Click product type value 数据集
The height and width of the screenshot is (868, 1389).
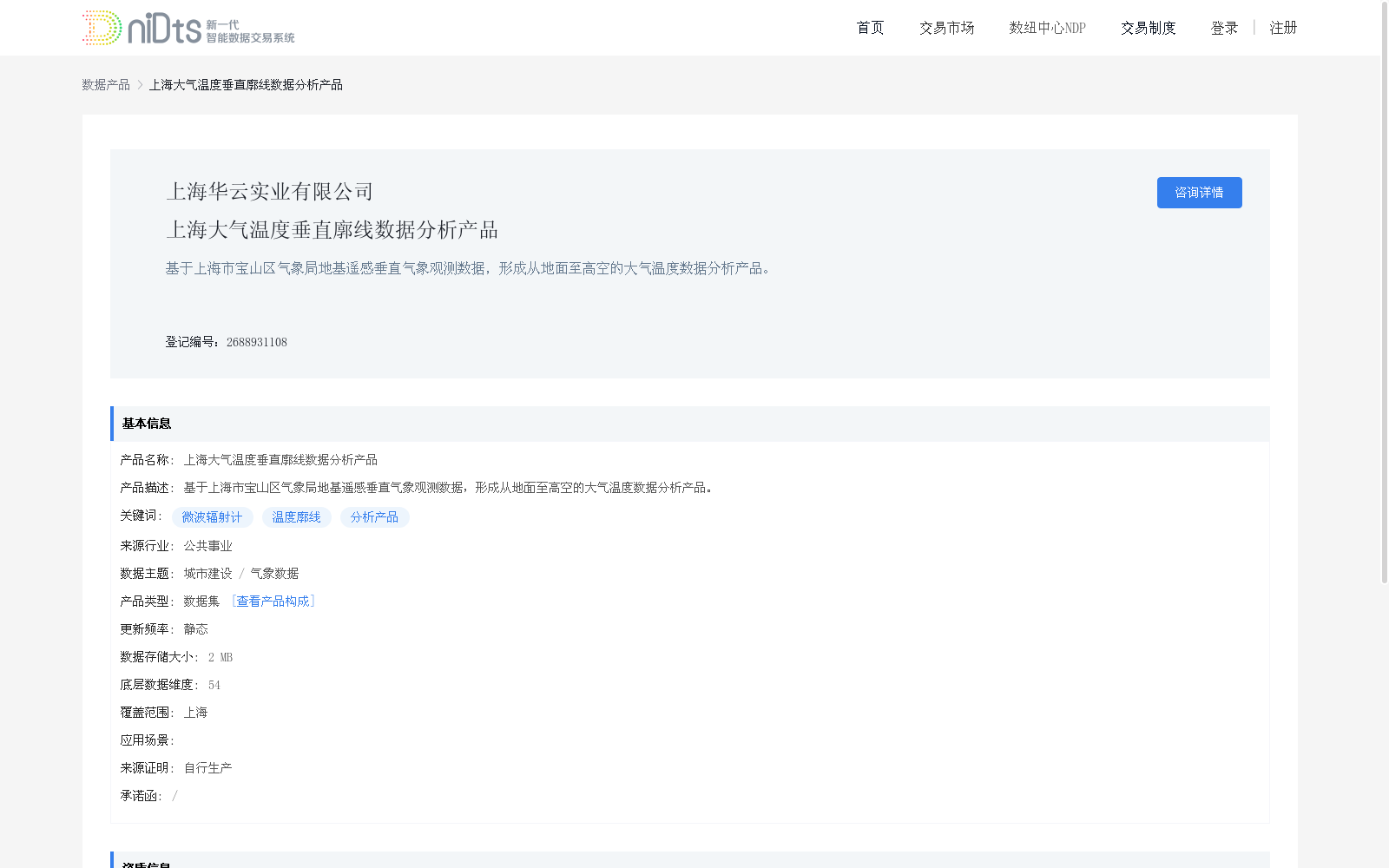201,601
